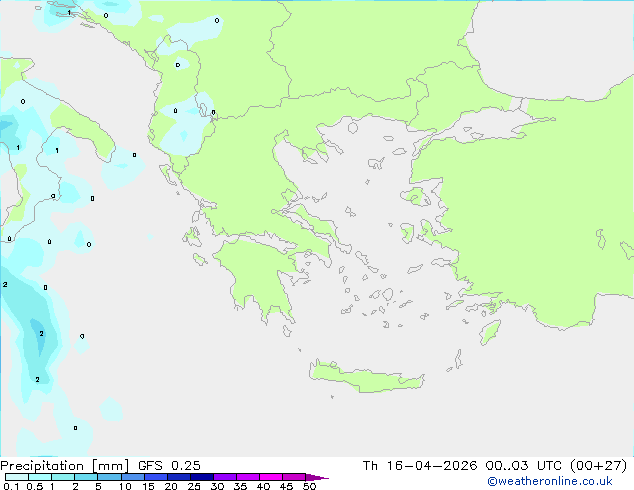Pick the 5–10 mm legend swatch
The image size is (634, 490).
point(109,477)
